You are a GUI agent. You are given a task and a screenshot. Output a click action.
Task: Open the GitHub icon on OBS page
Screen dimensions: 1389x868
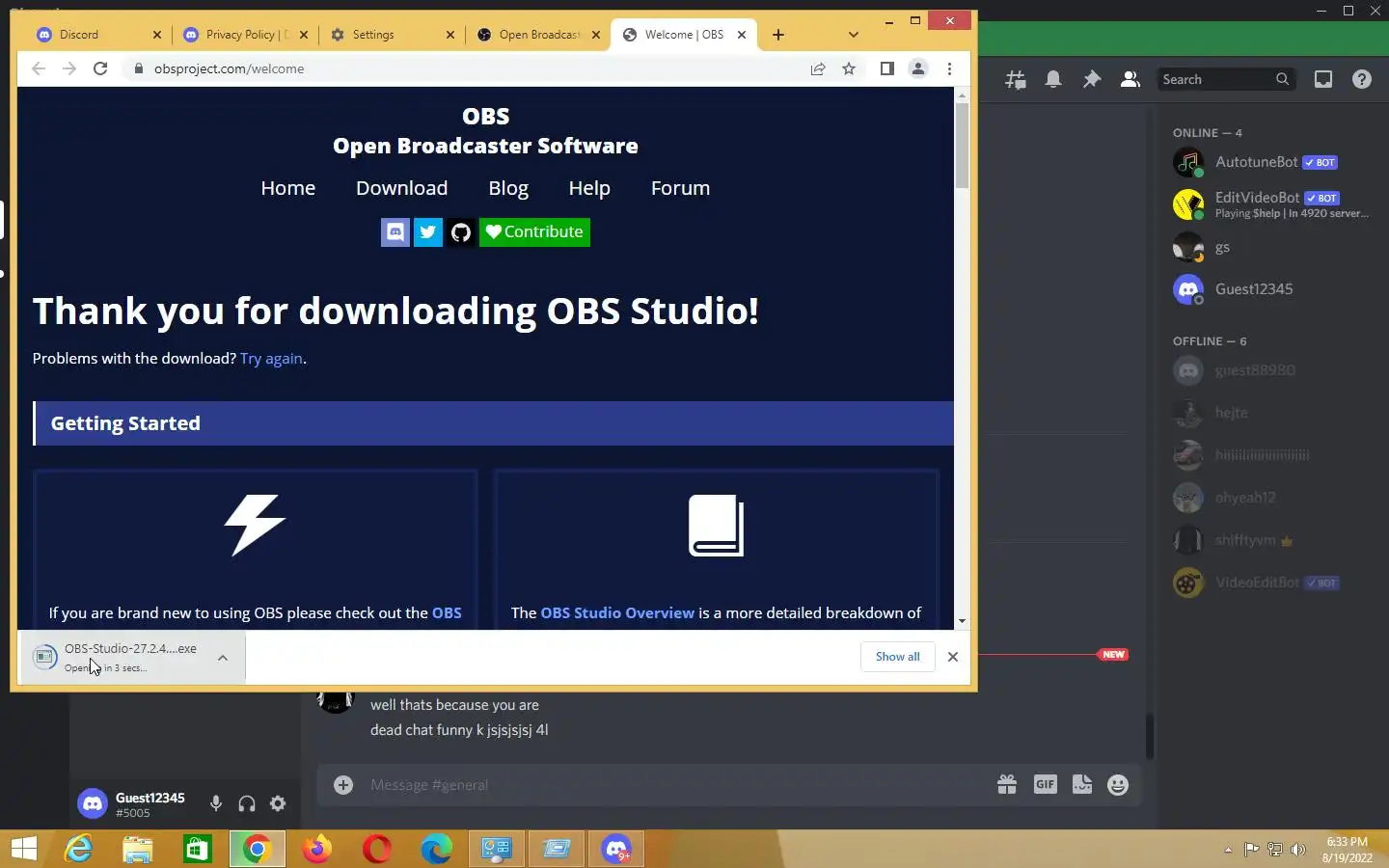click(461, 232)
